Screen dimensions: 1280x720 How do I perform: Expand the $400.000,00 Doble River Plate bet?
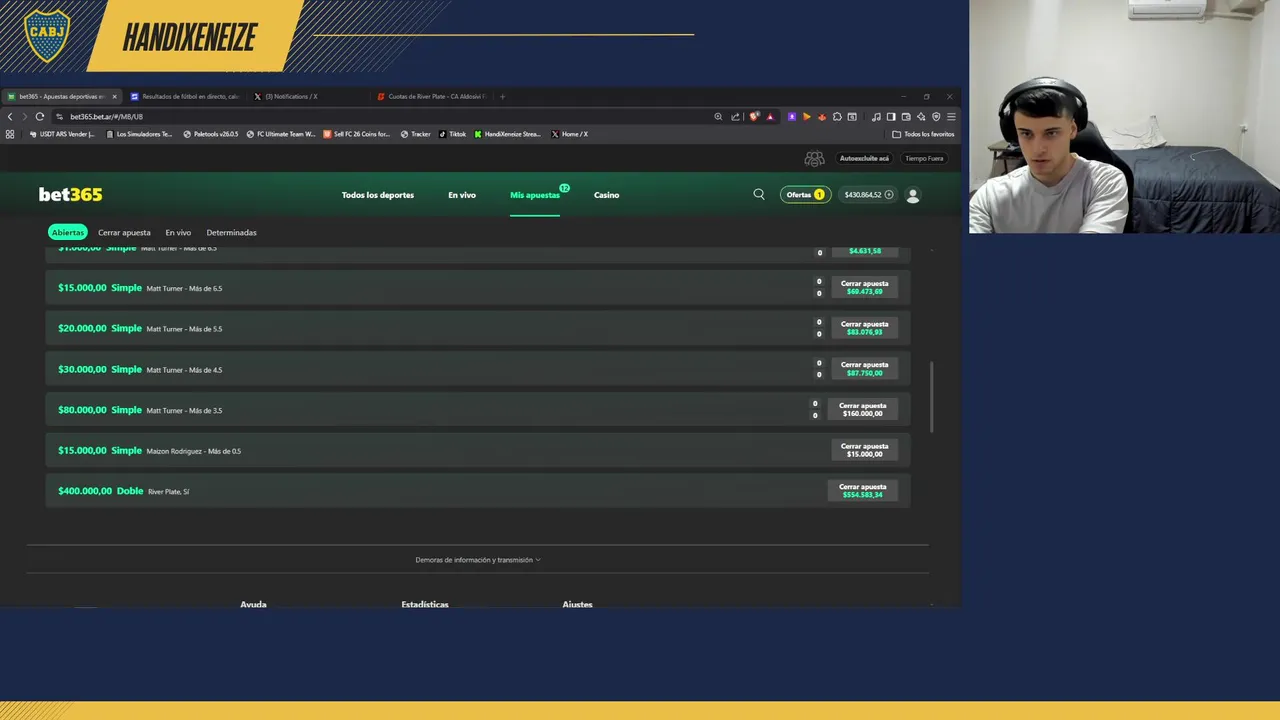[478, 491]
